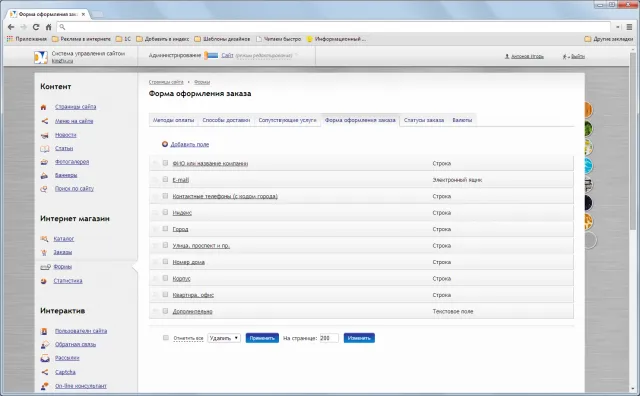Open the Chrome menu button
Viewport: 640px width, 396px height.
(629, 27)
